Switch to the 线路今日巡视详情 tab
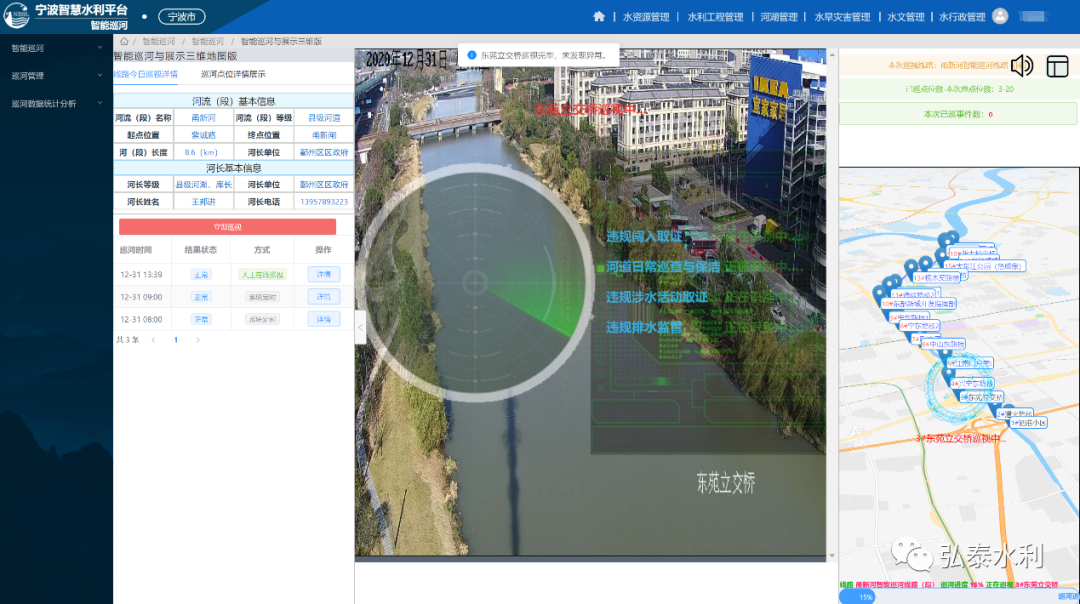The width and height of the screenshot is (1080, 604). pyautogui.click(x=145, y=74)
